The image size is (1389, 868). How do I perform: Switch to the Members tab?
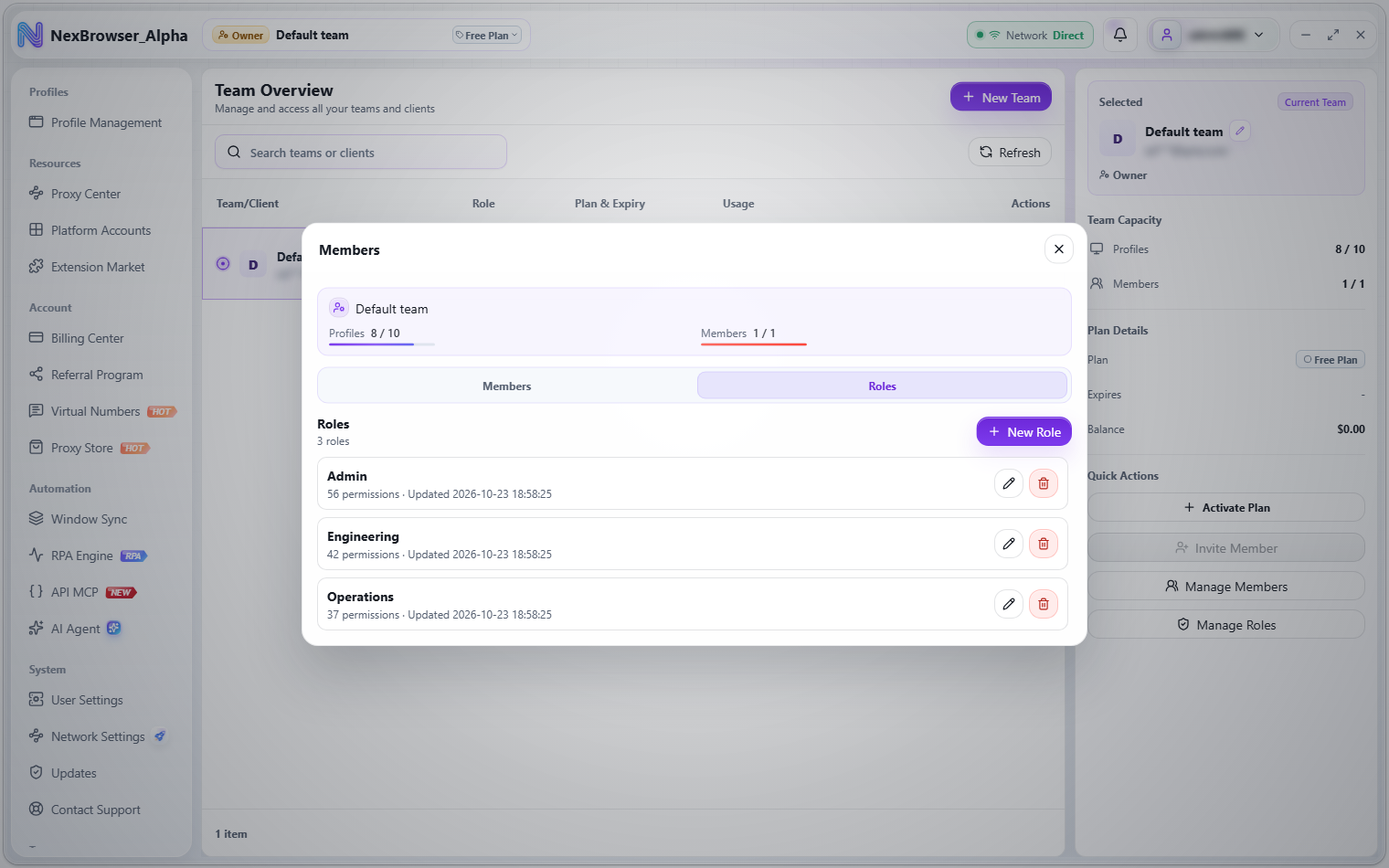[x=507, y=386]
